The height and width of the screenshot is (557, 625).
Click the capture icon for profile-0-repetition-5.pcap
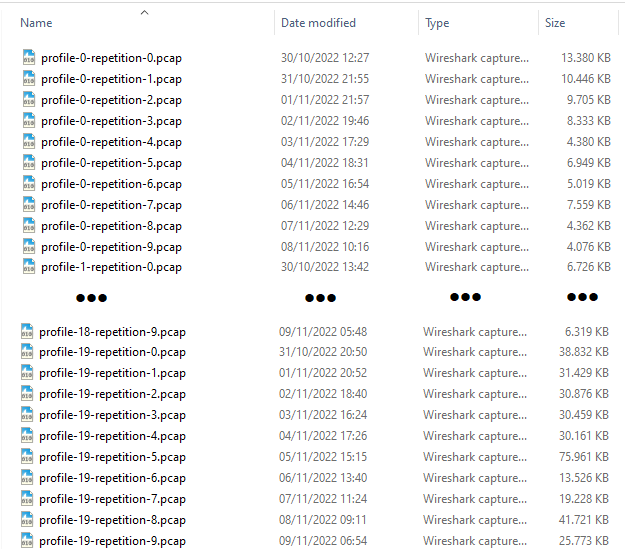click(x=29, y=162)
